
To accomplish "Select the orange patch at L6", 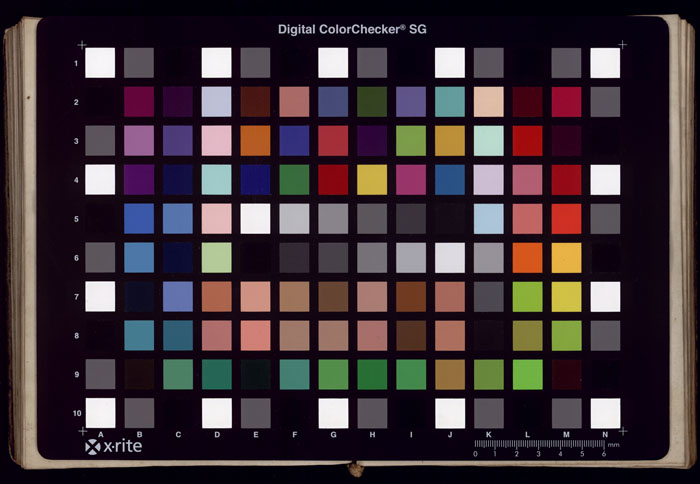I will (527, 258).
